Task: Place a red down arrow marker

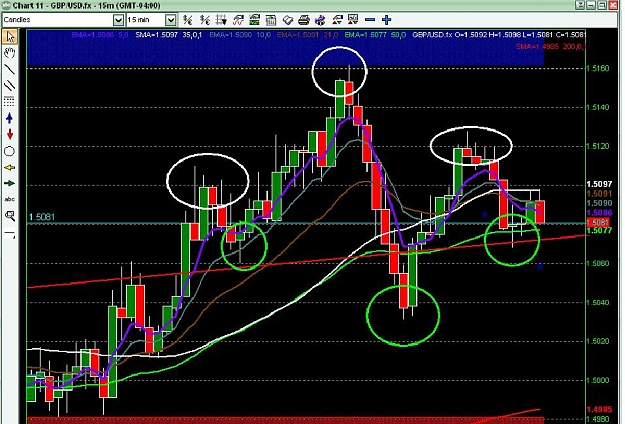Action: click(10, 134)
